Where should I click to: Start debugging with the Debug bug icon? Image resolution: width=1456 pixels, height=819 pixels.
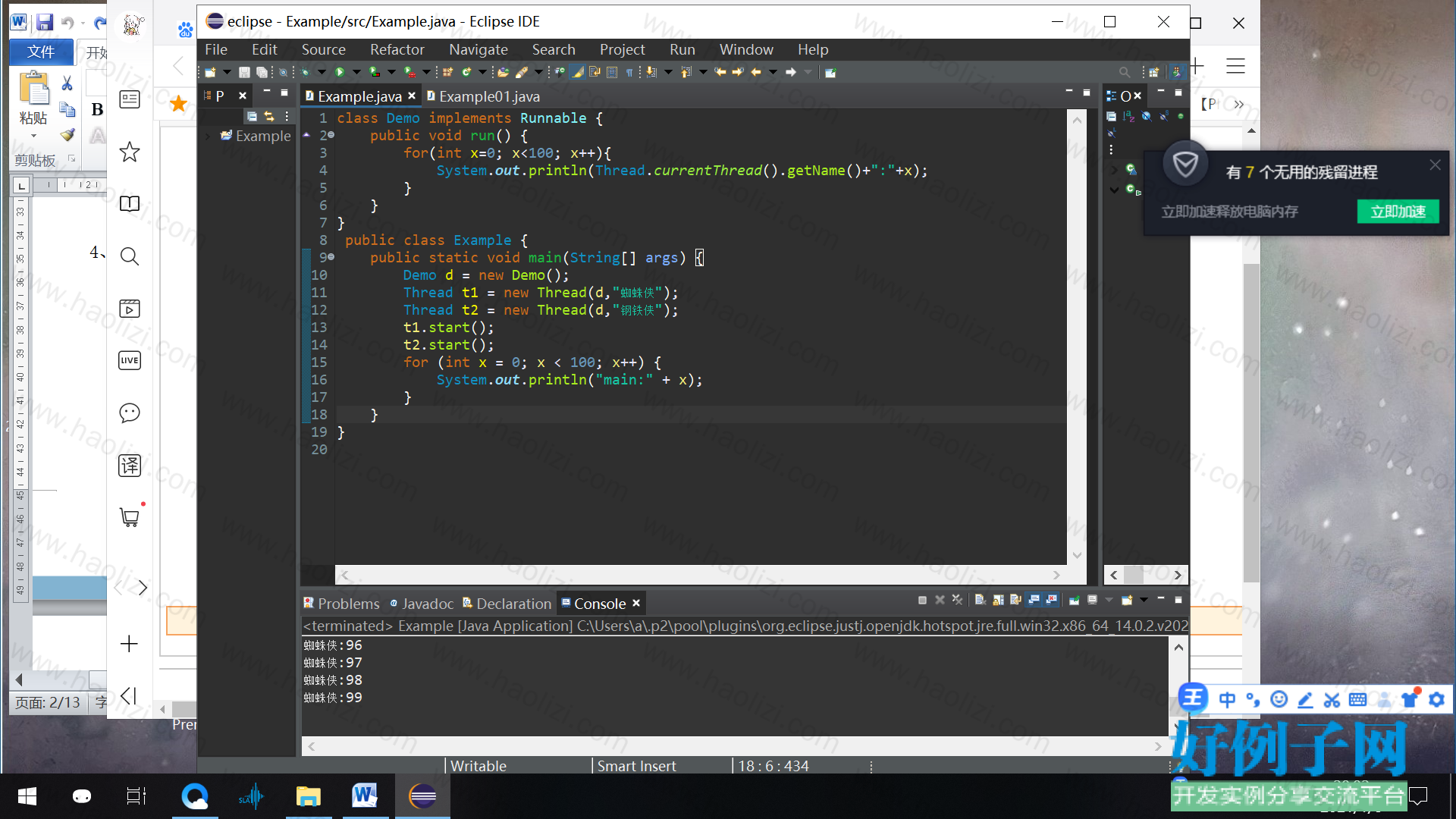(305, 72)
